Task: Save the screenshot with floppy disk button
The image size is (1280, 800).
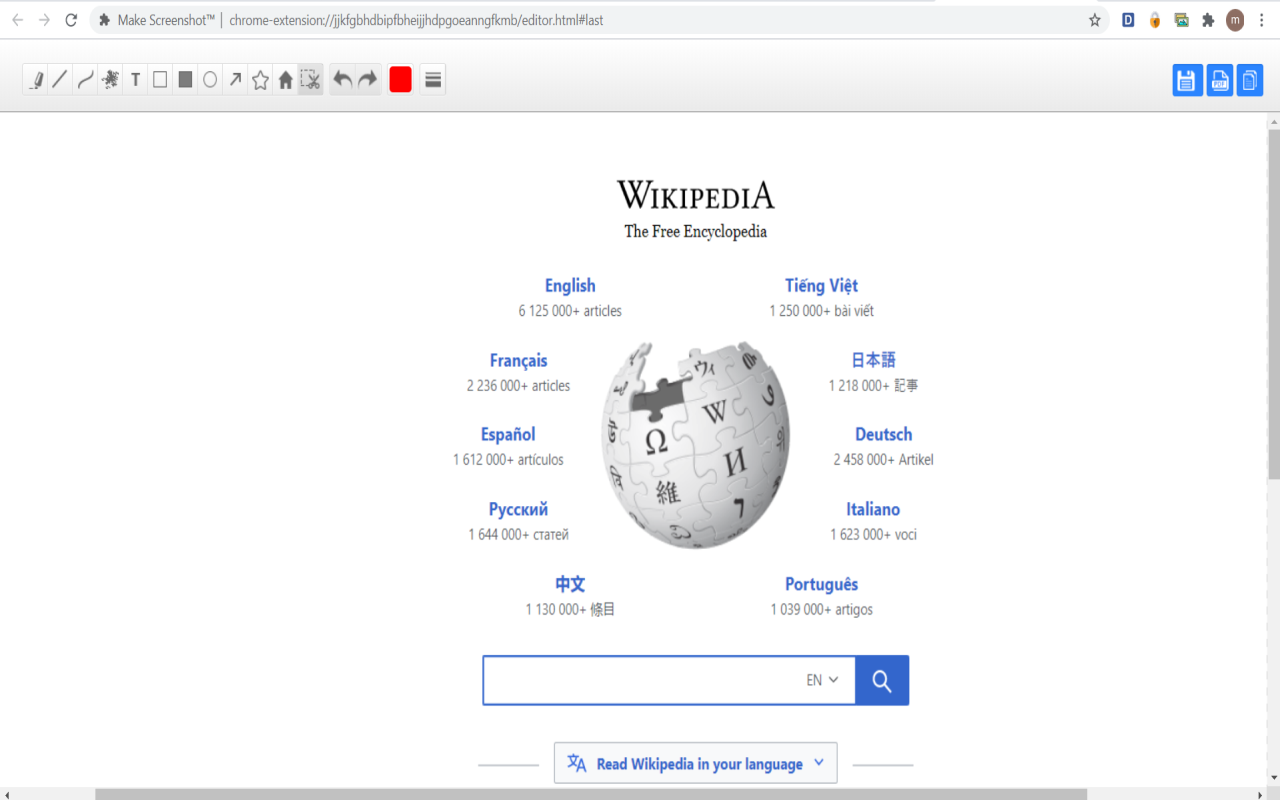Action: coord(1188,80)
